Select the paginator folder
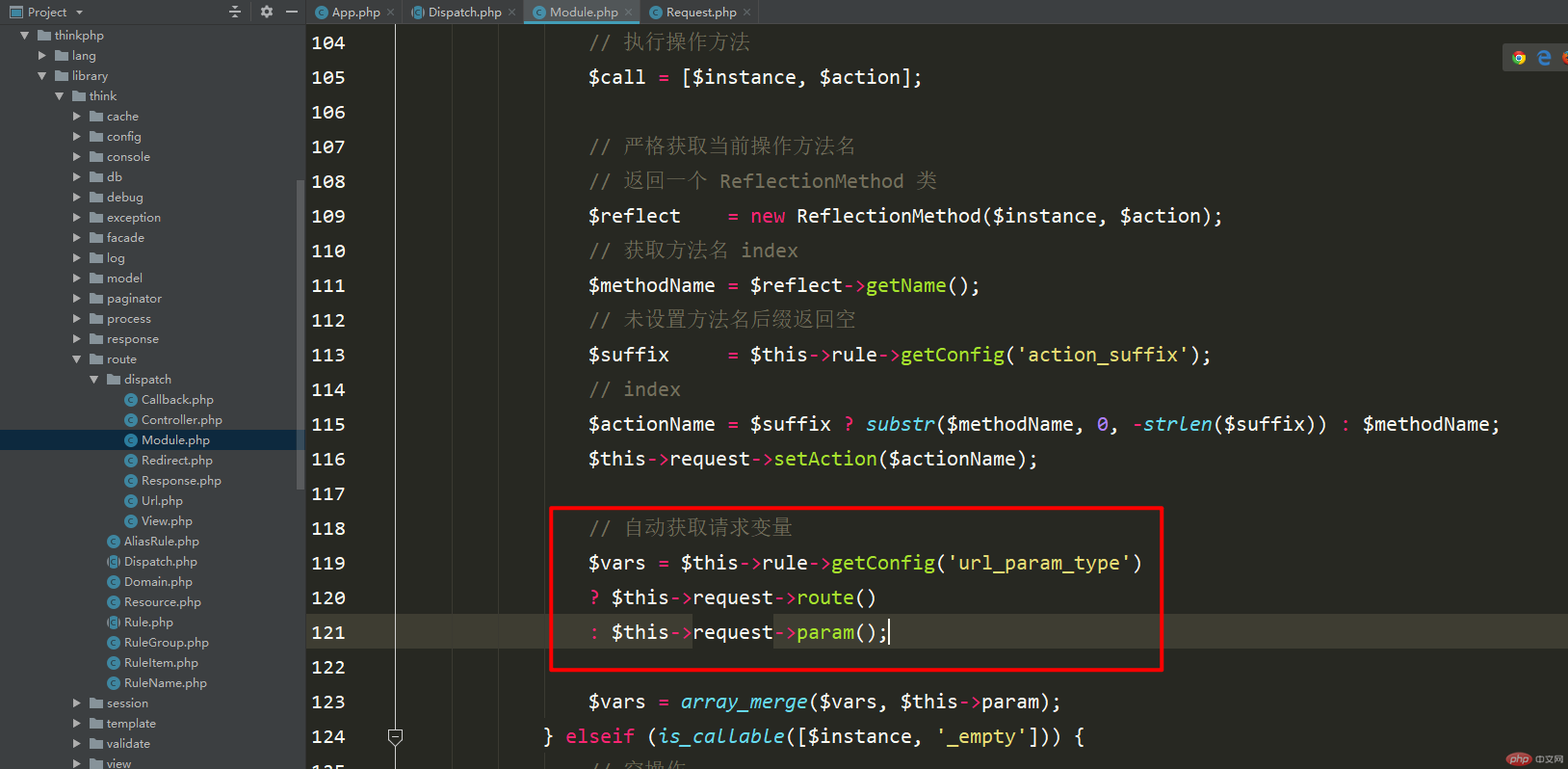Viewport: 1568px width, 769px height. (x=134, y=299)
